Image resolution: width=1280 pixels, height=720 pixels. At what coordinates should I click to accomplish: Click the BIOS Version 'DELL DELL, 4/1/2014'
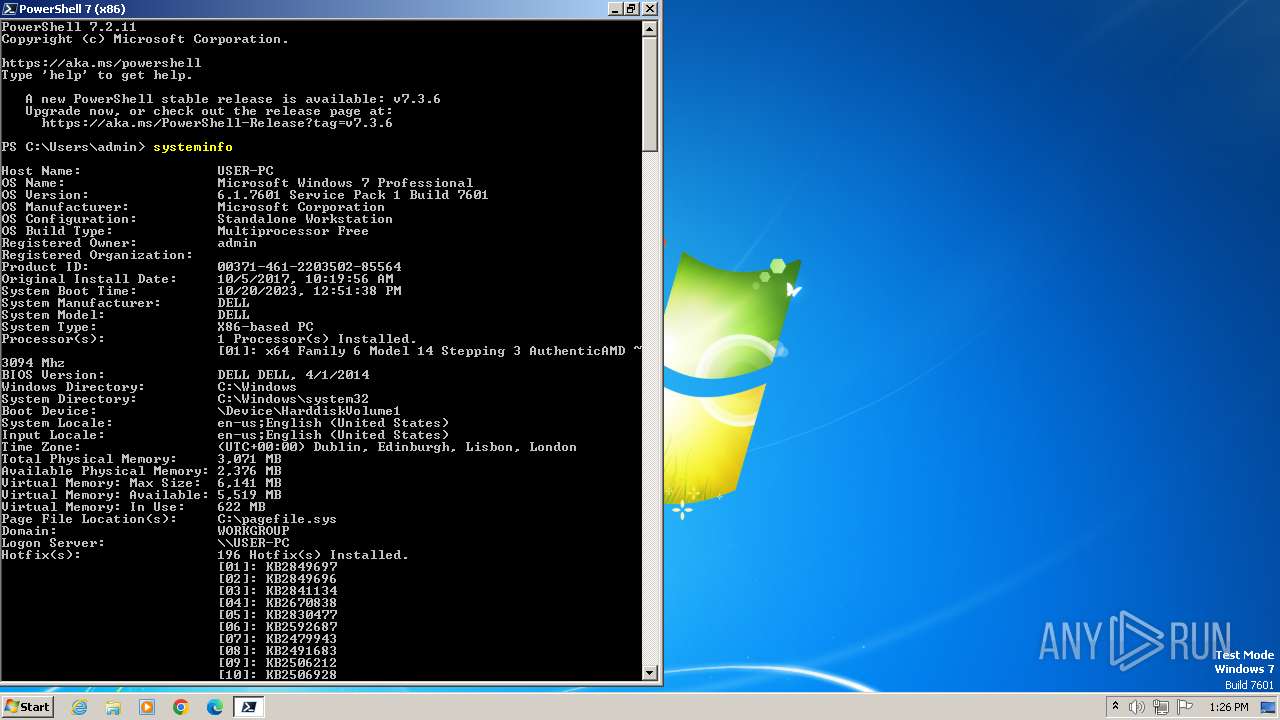(x=293, y=375)
